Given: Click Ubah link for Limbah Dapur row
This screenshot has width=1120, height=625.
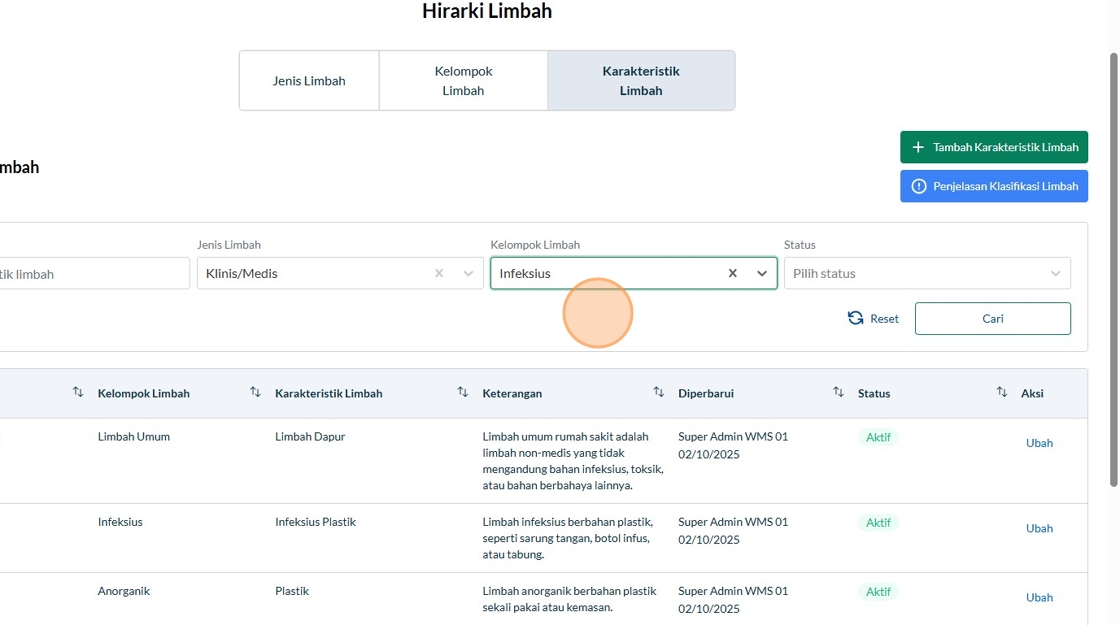Looking at the screenshot, I should click(1039, 443).
